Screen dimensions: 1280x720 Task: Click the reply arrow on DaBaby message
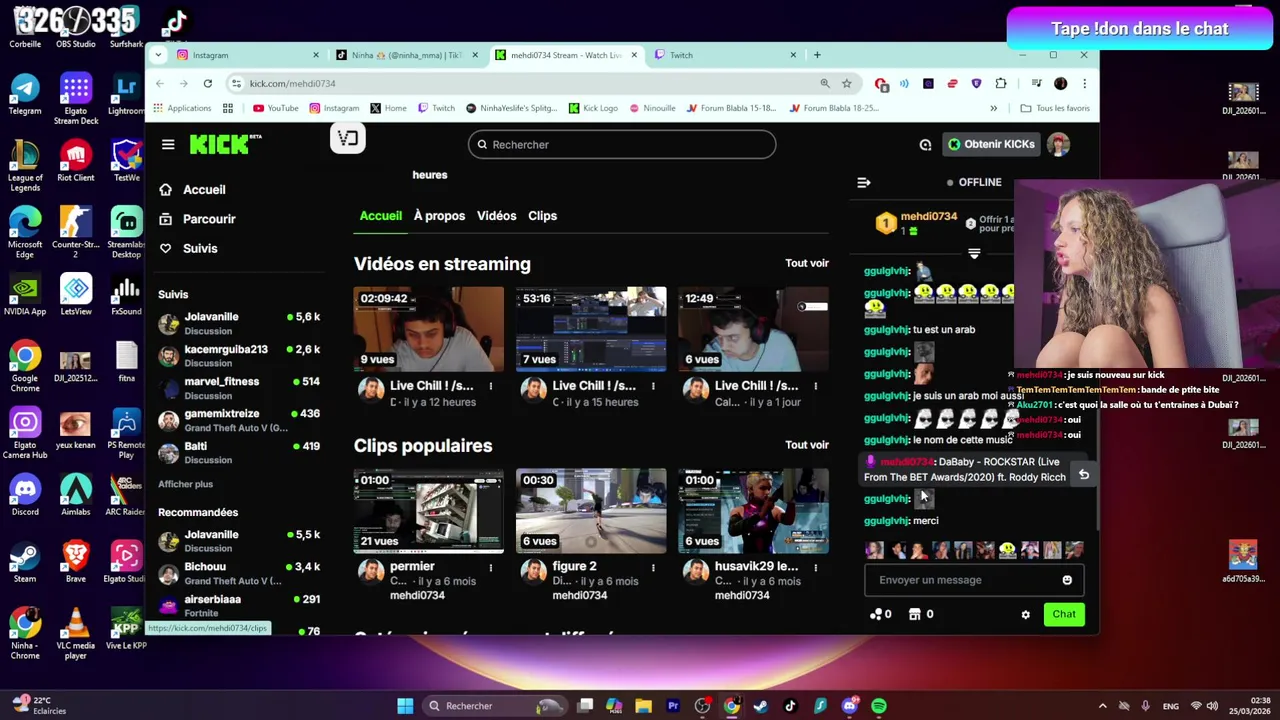pyautogui.click(x=1084, y=475)
